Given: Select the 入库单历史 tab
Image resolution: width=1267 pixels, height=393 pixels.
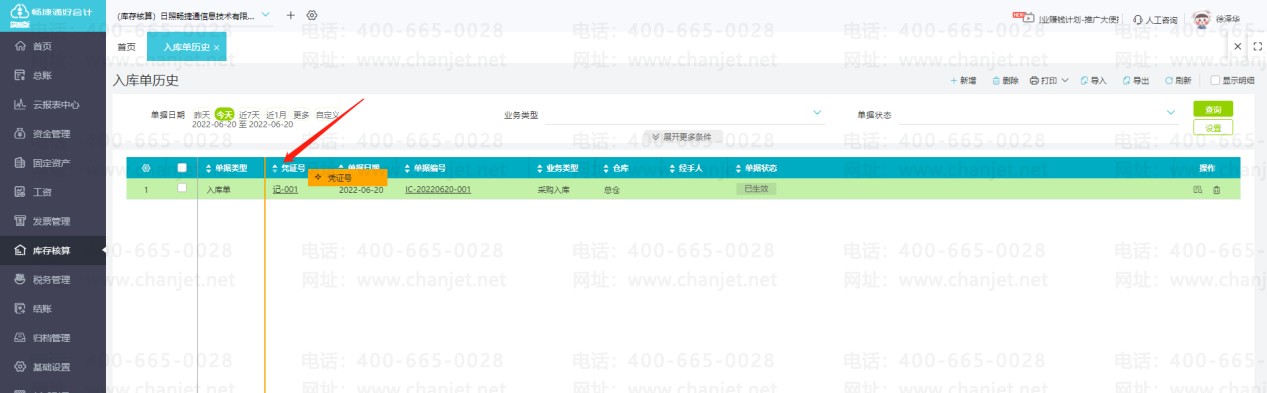Looking at the screenshot, I should coord(186,47).
